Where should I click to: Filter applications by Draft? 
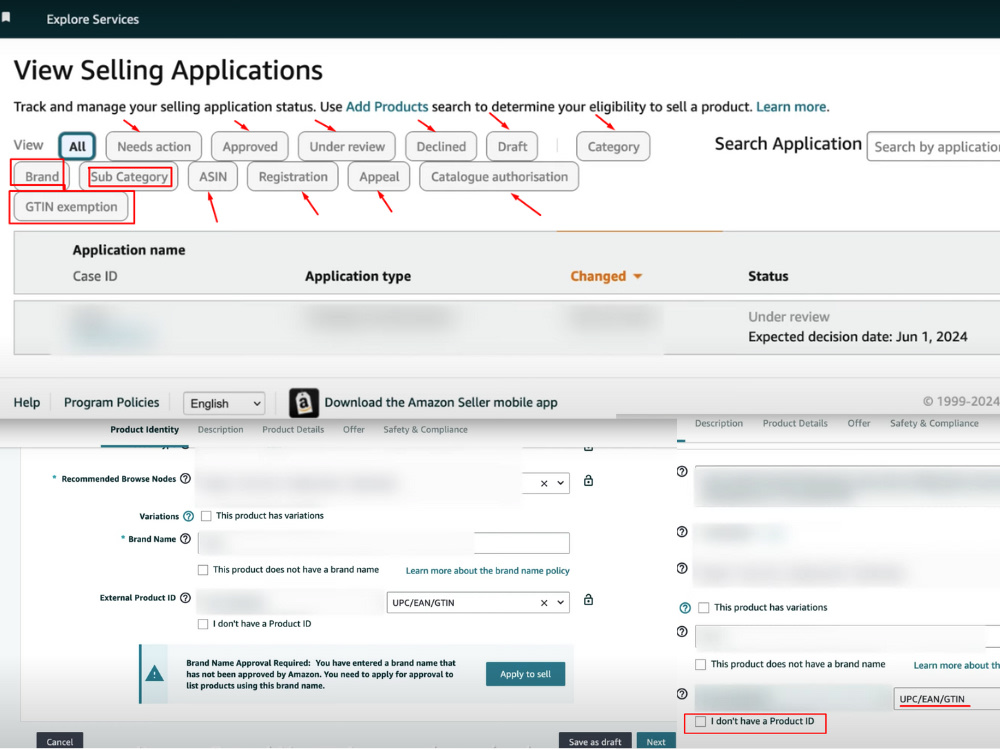point(512,146)
